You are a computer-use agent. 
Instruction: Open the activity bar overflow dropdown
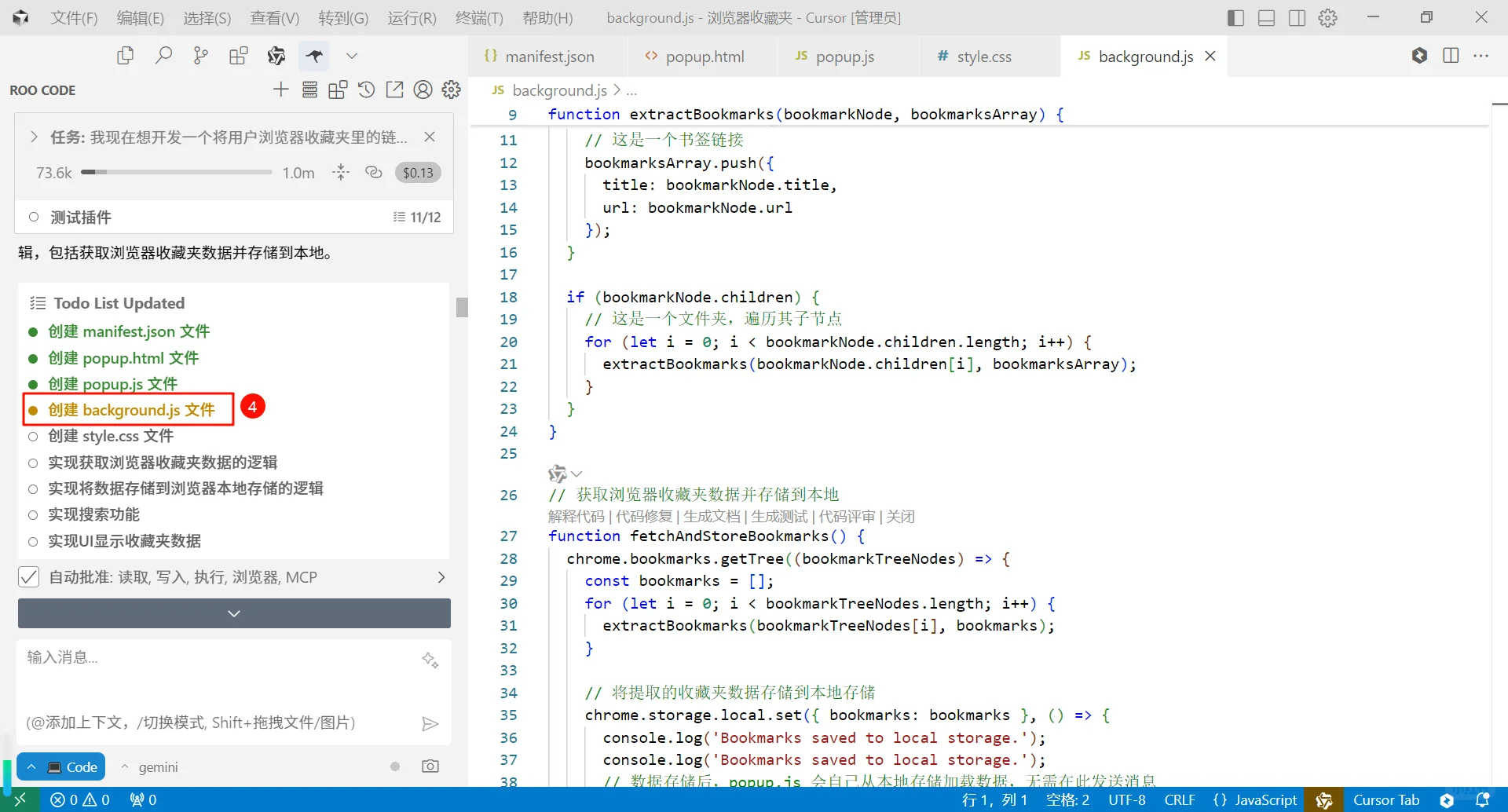(x=352, y=56)
